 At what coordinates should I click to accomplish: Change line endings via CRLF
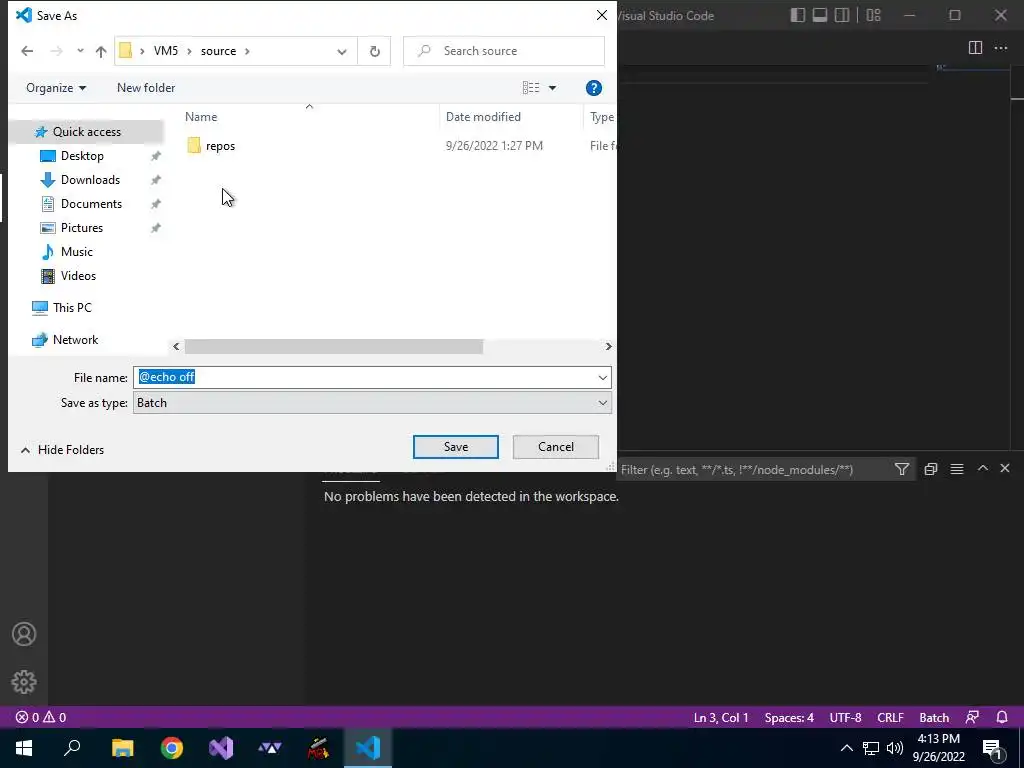pos(890,717)
